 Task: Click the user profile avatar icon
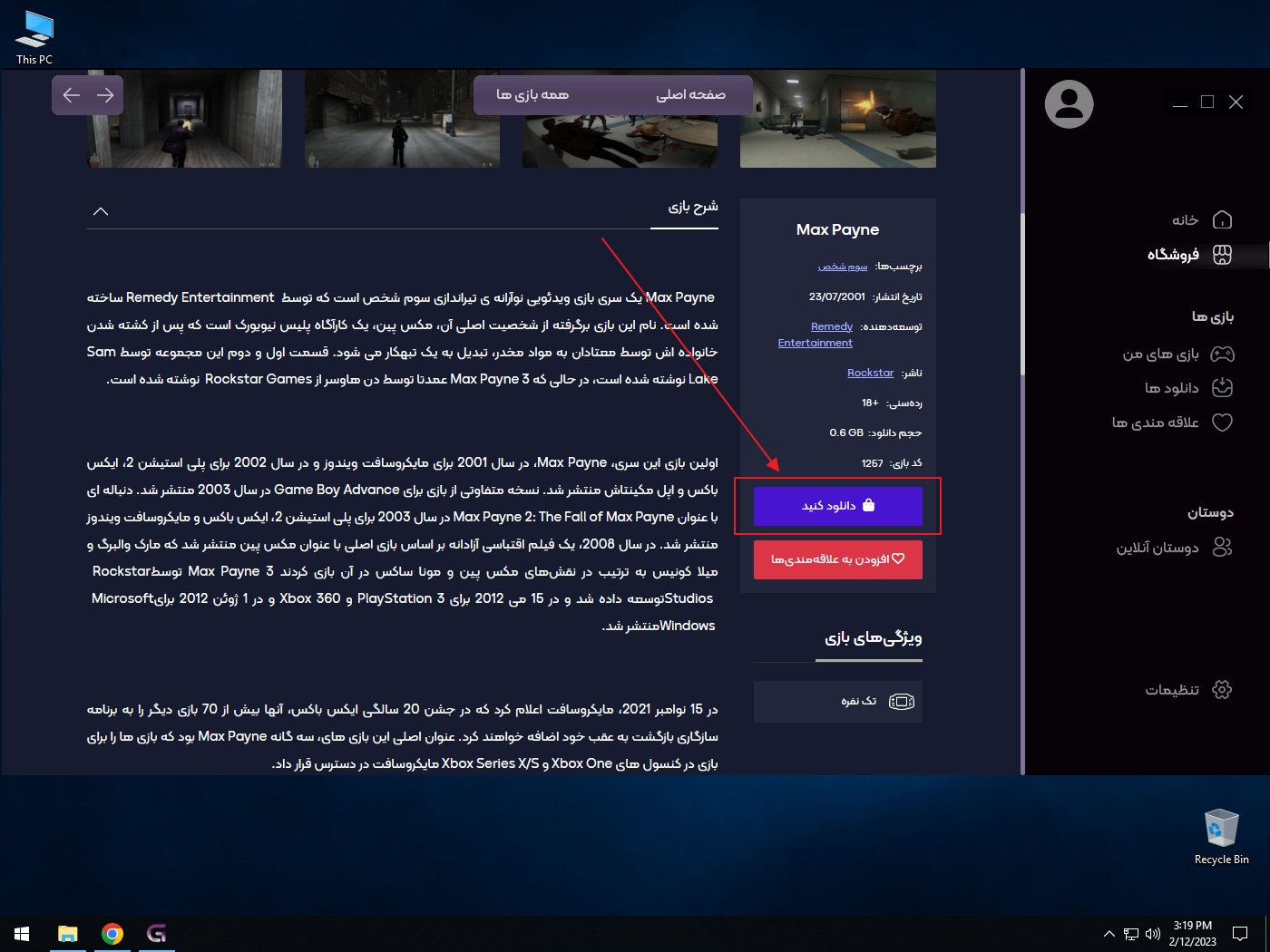(1069, 104)
